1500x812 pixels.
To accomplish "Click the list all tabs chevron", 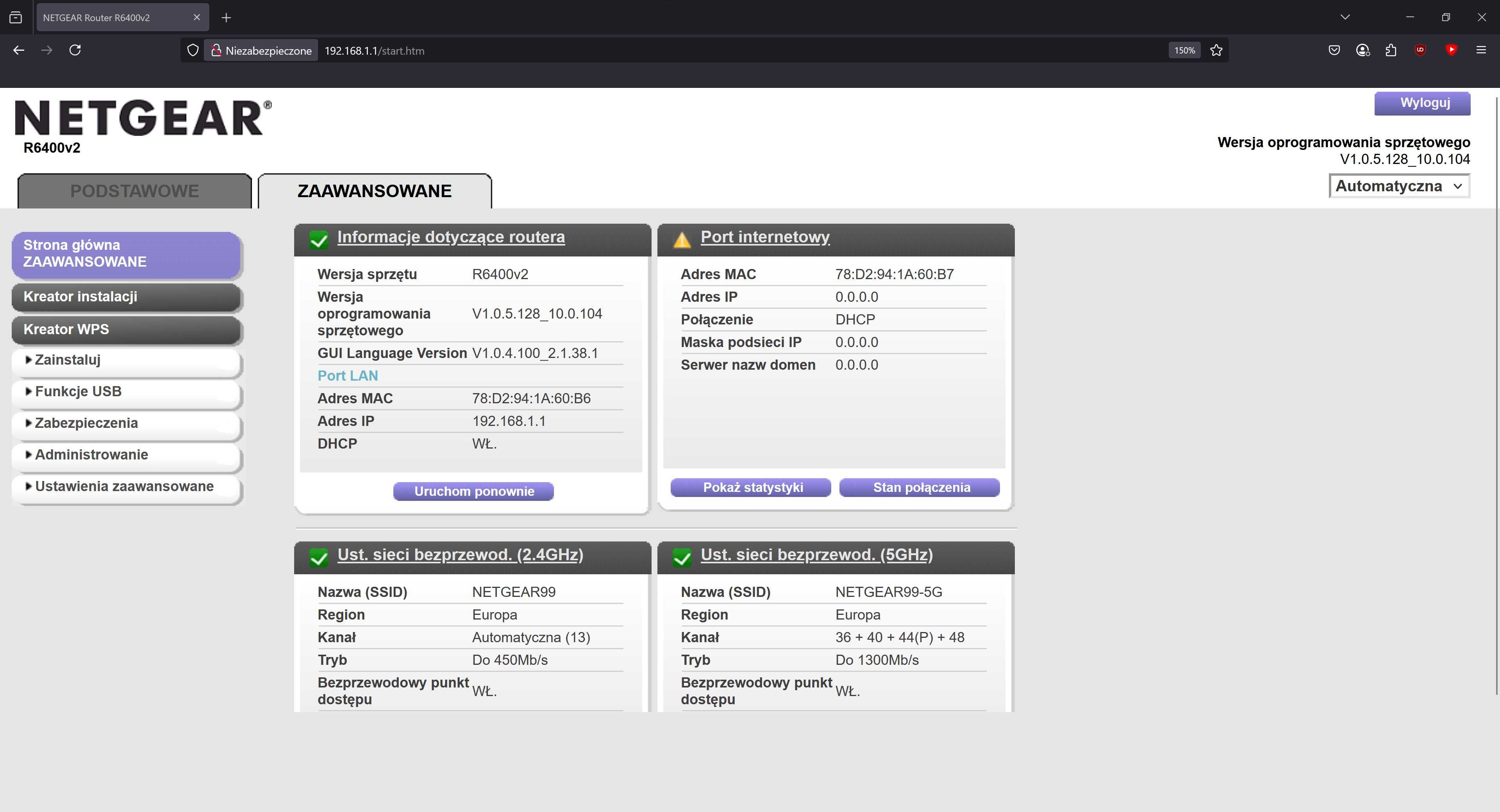I will pos(1345,18).
